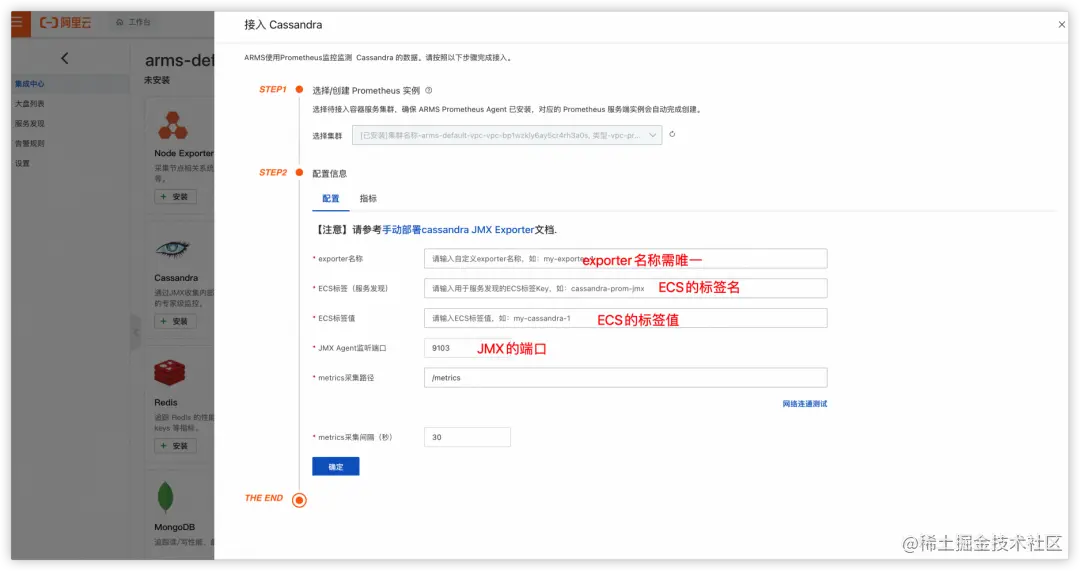Open the hamburger menu in top-left corner
Image resolution: width=1080 pixels, height=571 pixels.
coord(17,23)
